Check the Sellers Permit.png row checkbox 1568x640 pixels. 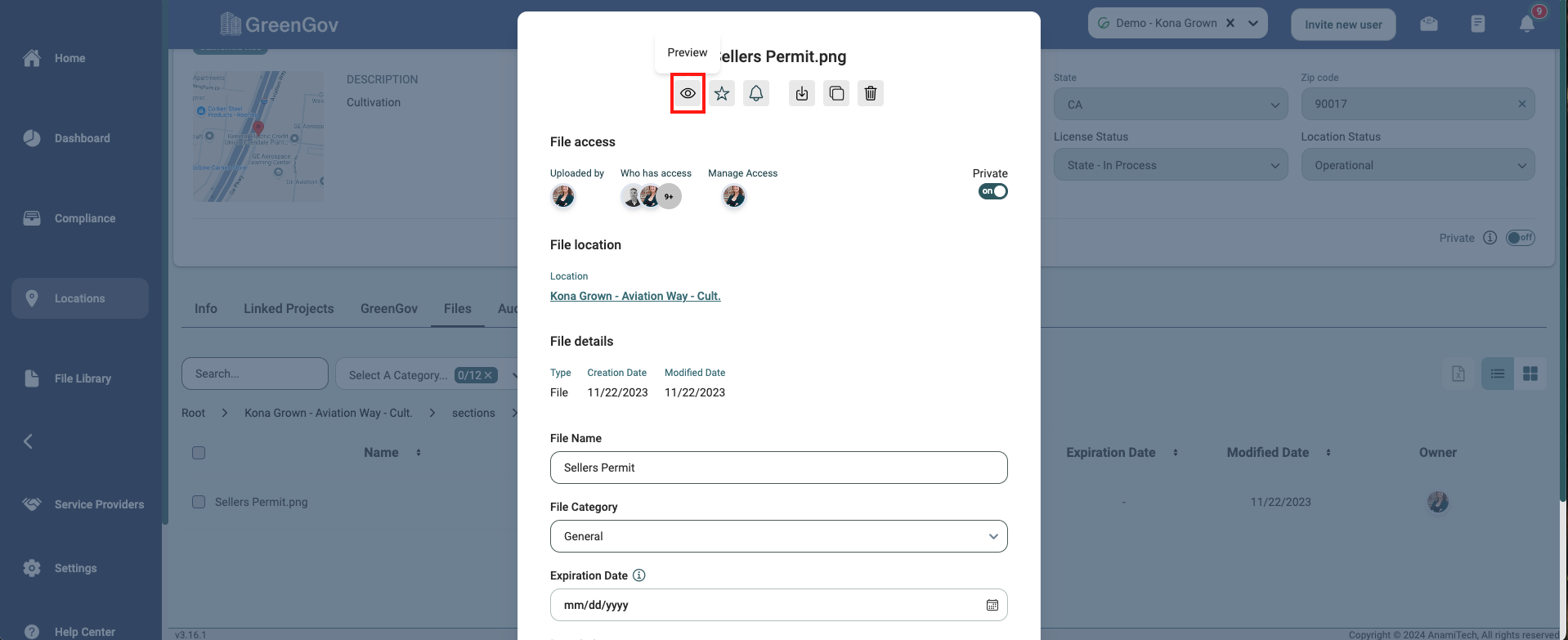(199, 502)
